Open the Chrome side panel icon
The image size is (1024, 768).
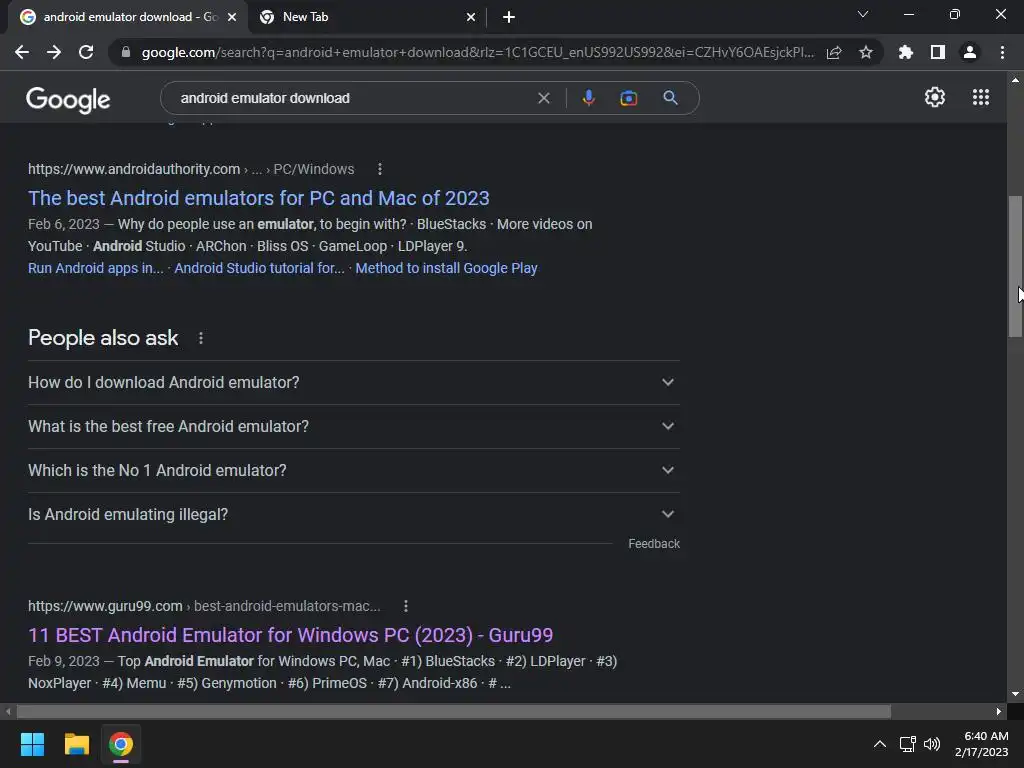(938, 52)
